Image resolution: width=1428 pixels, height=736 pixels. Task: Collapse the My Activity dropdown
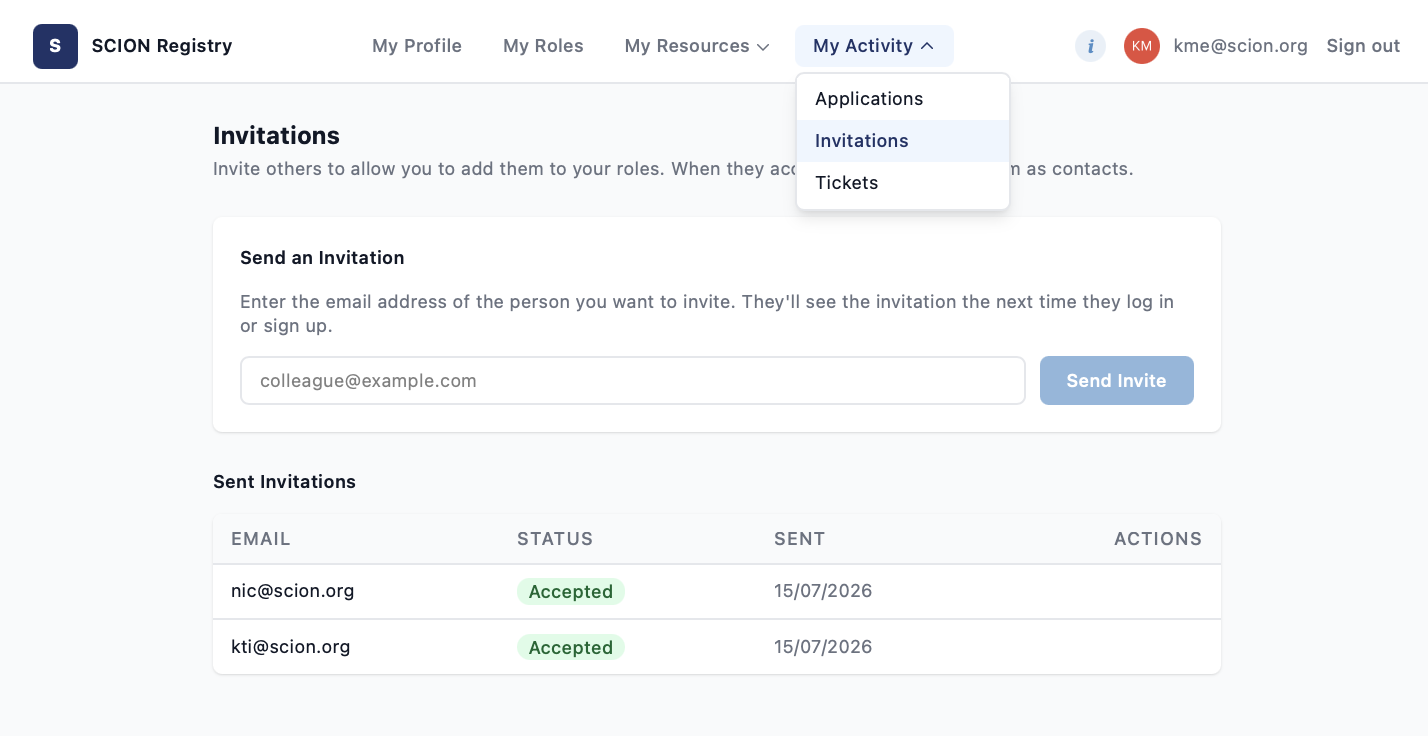coord(874,46)
